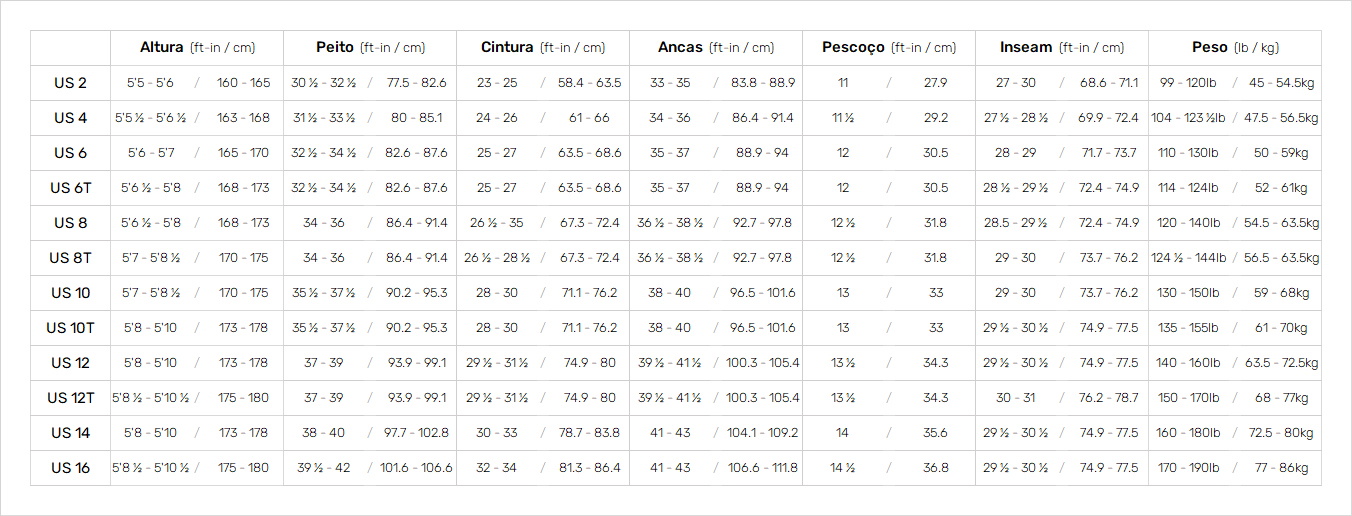1352x516 pixels.
Task: Select the US 8T size label
Action: point(70,258)
